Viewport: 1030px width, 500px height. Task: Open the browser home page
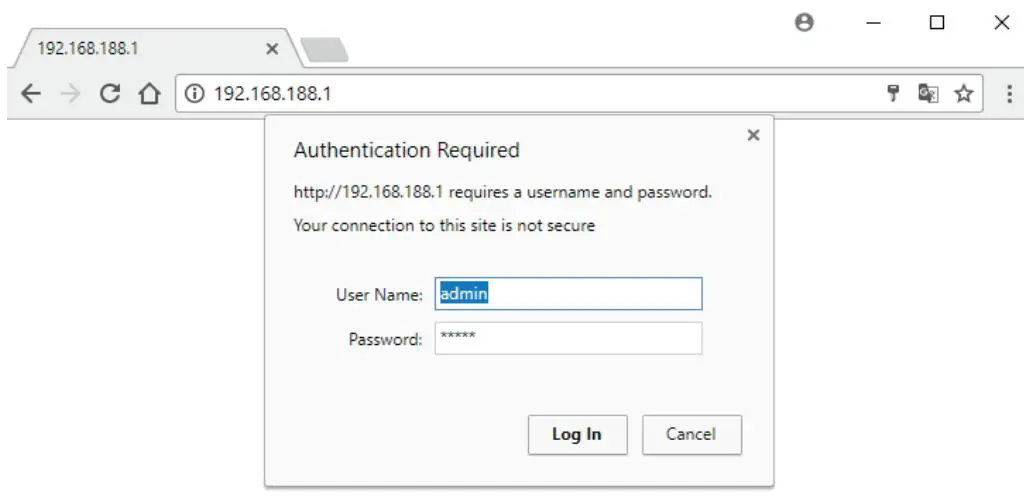(x=149, y=94)
